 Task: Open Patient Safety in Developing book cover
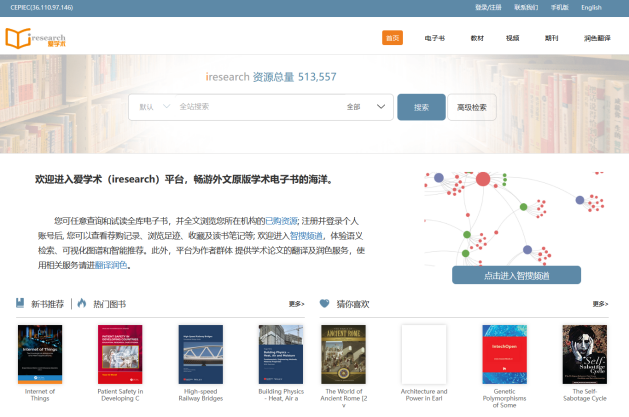click(x=120, y=354)
